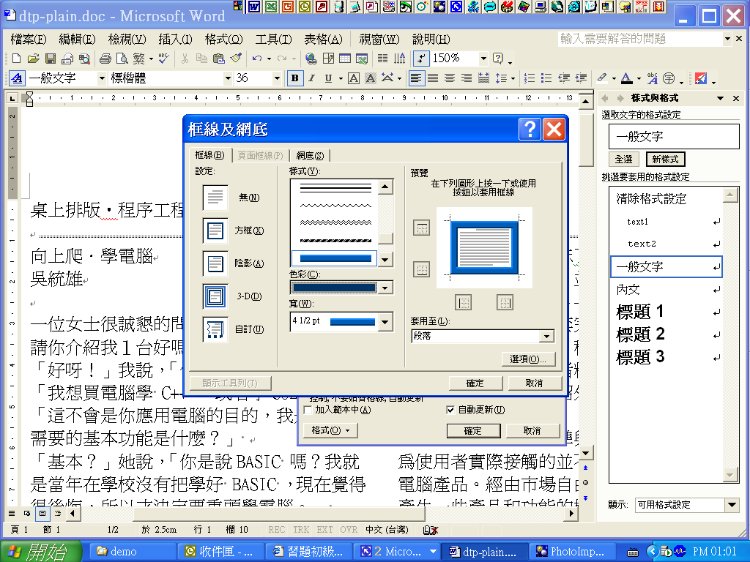Activate the Format Painter brush
The image size is (750, 562).
pos(236,58)
